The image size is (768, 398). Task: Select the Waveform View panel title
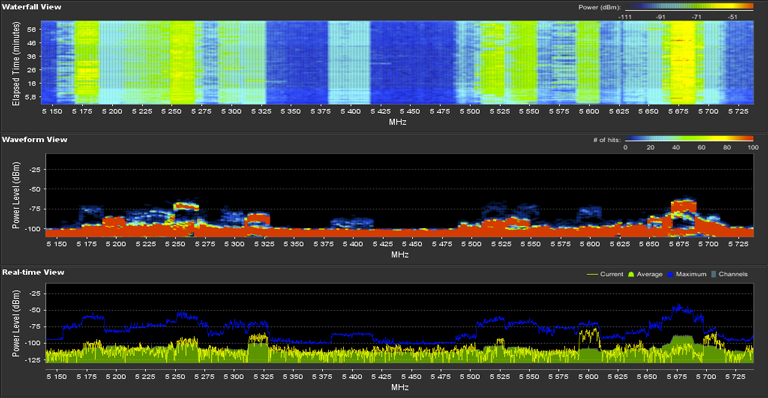pyautogui.click(x=34, y=140)
